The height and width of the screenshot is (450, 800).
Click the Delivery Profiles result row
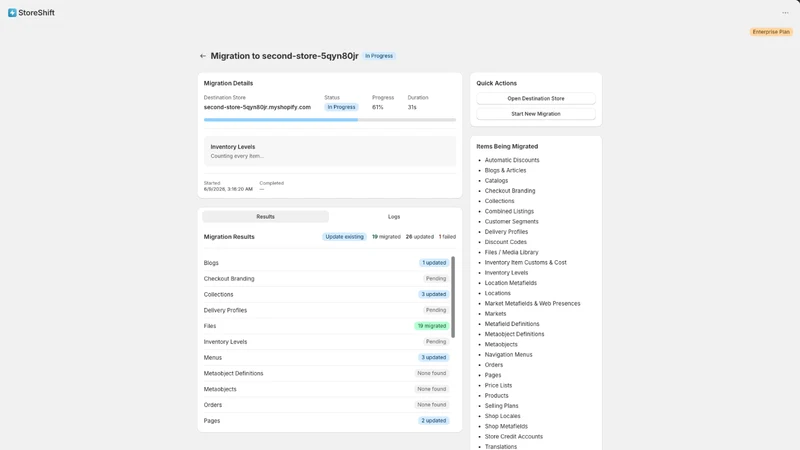click(x=326, y=310)
